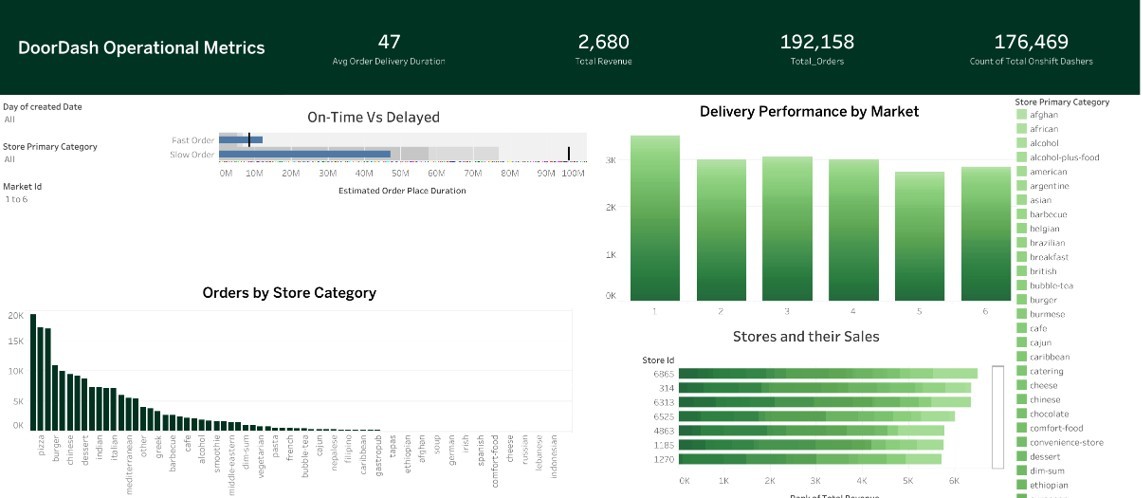Click the vegetarian axis label in Orders chart
This screenshot has width=1143, height=498.
(x=261, y=455)
